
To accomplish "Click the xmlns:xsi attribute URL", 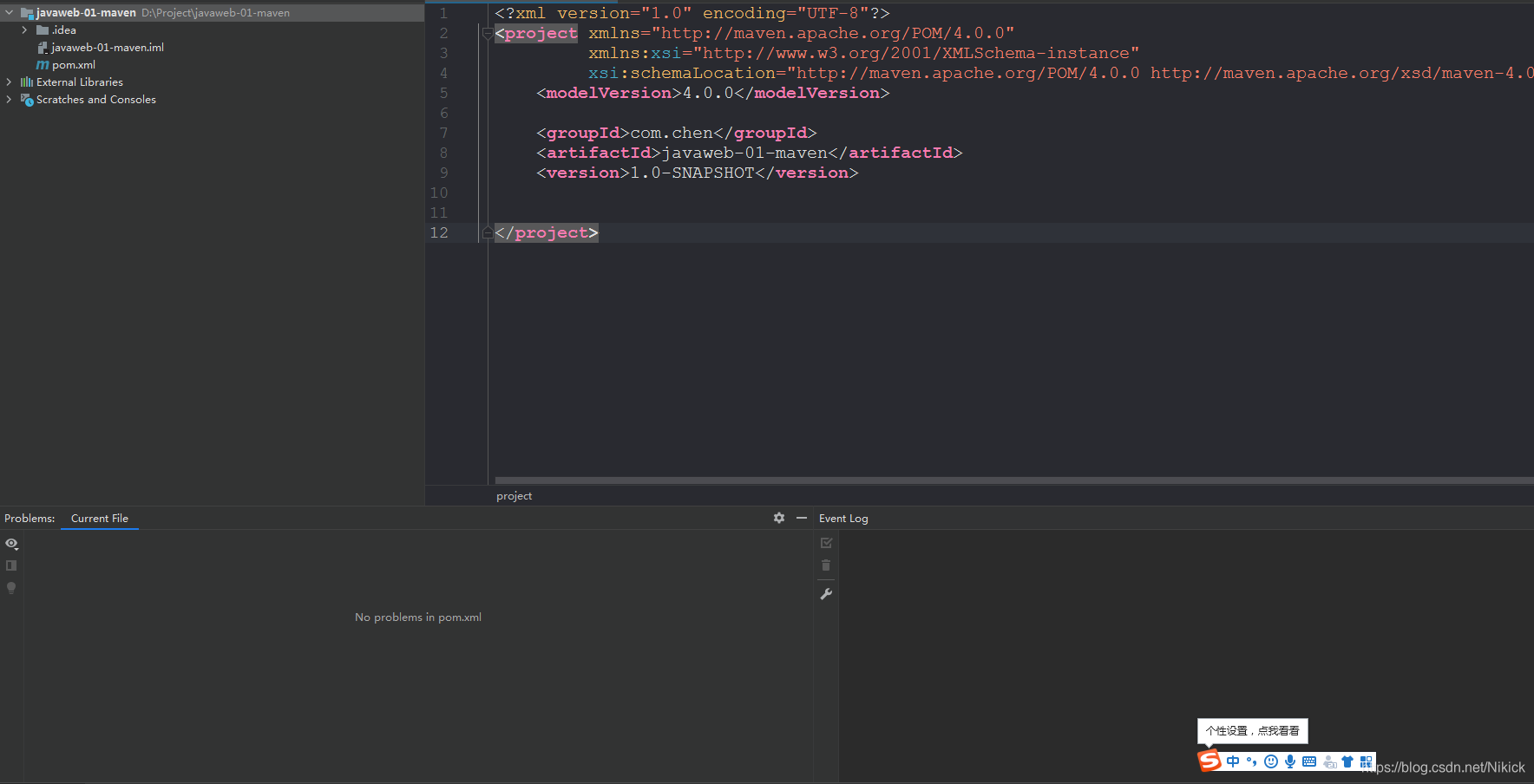I will click(916, 53).
